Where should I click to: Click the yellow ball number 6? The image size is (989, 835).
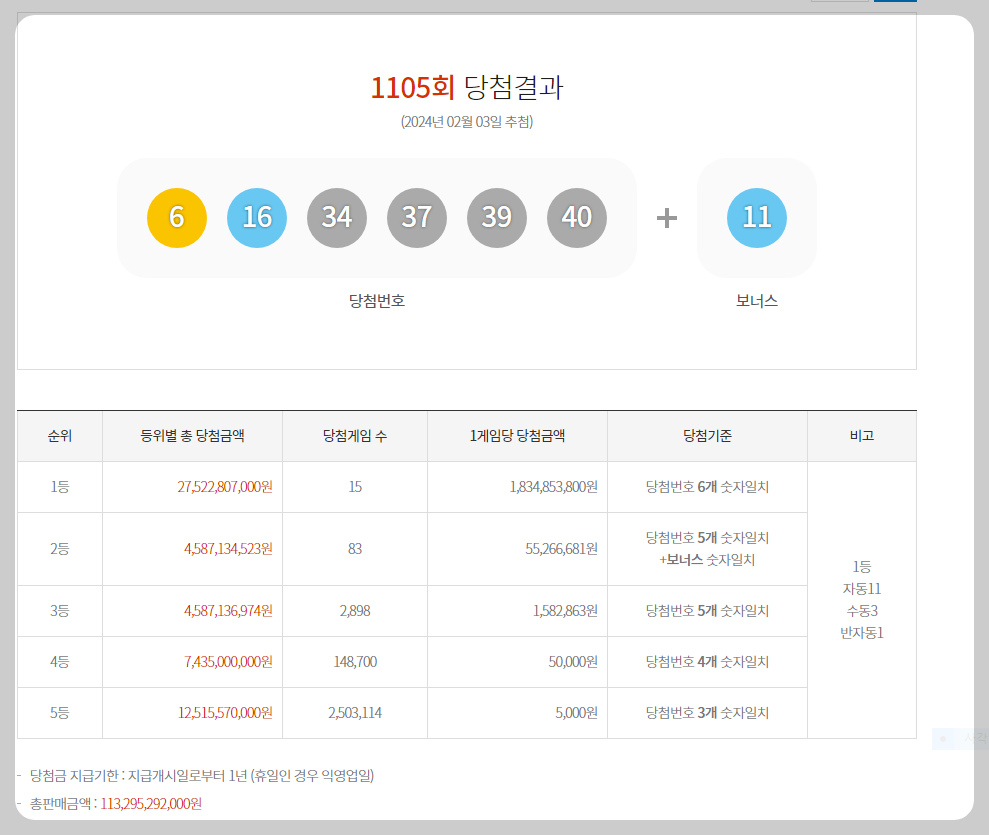pyautogui.click(x=177, y=218)
